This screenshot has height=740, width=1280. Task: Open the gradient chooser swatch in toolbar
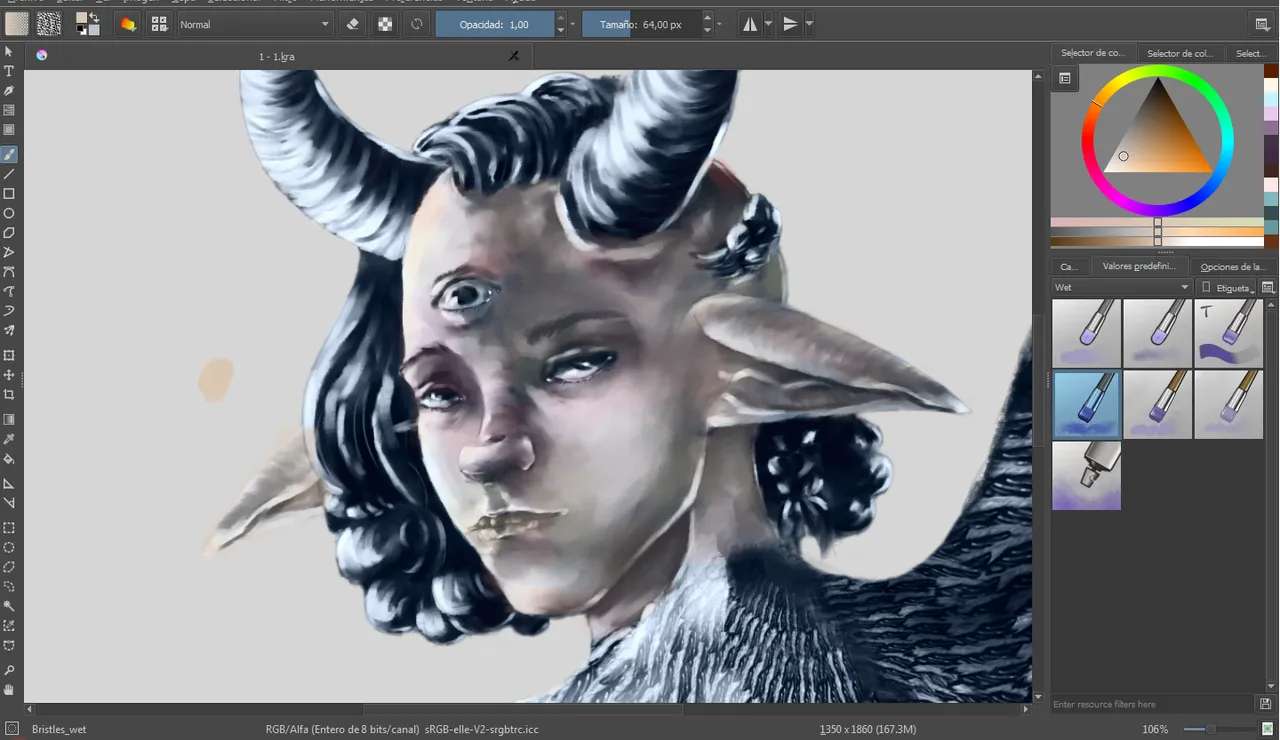coord(17,24)
